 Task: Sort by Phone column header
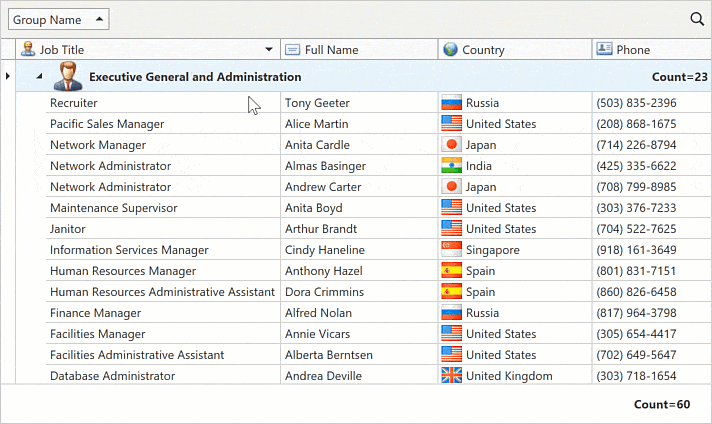pos(652,49)
